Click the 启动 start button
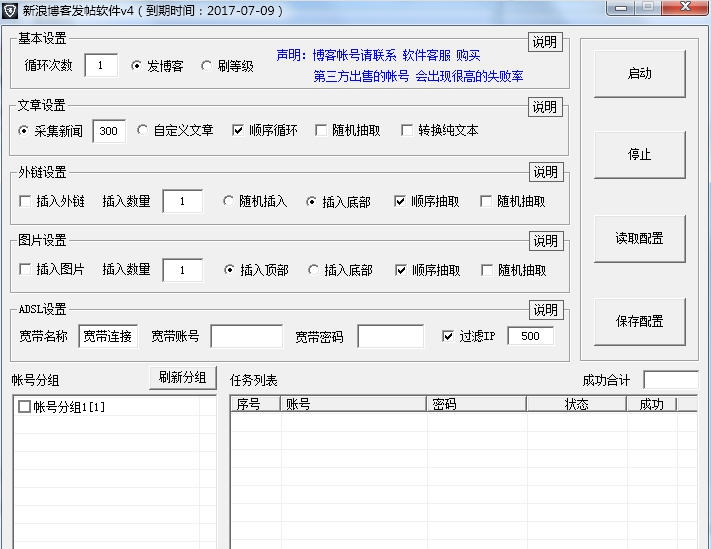 tap(639, 73)
